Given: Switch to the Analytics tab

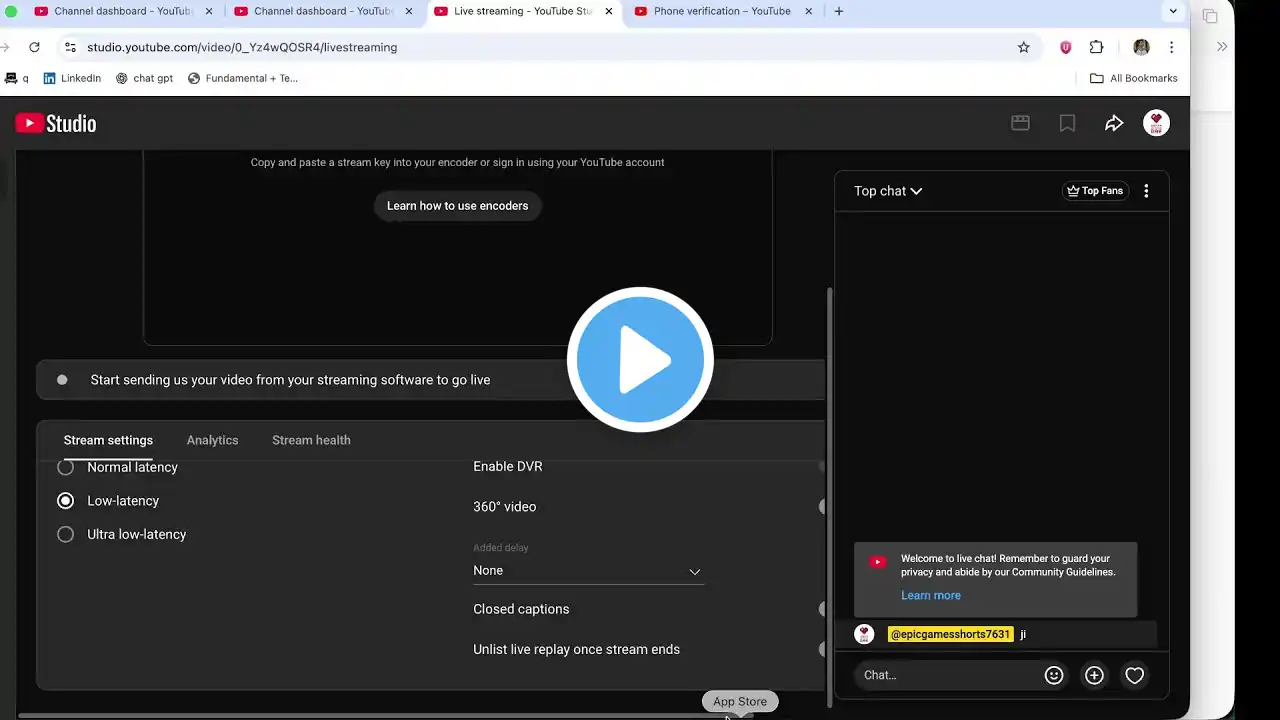Looking at the screenshot, I should tap(212, 440).
